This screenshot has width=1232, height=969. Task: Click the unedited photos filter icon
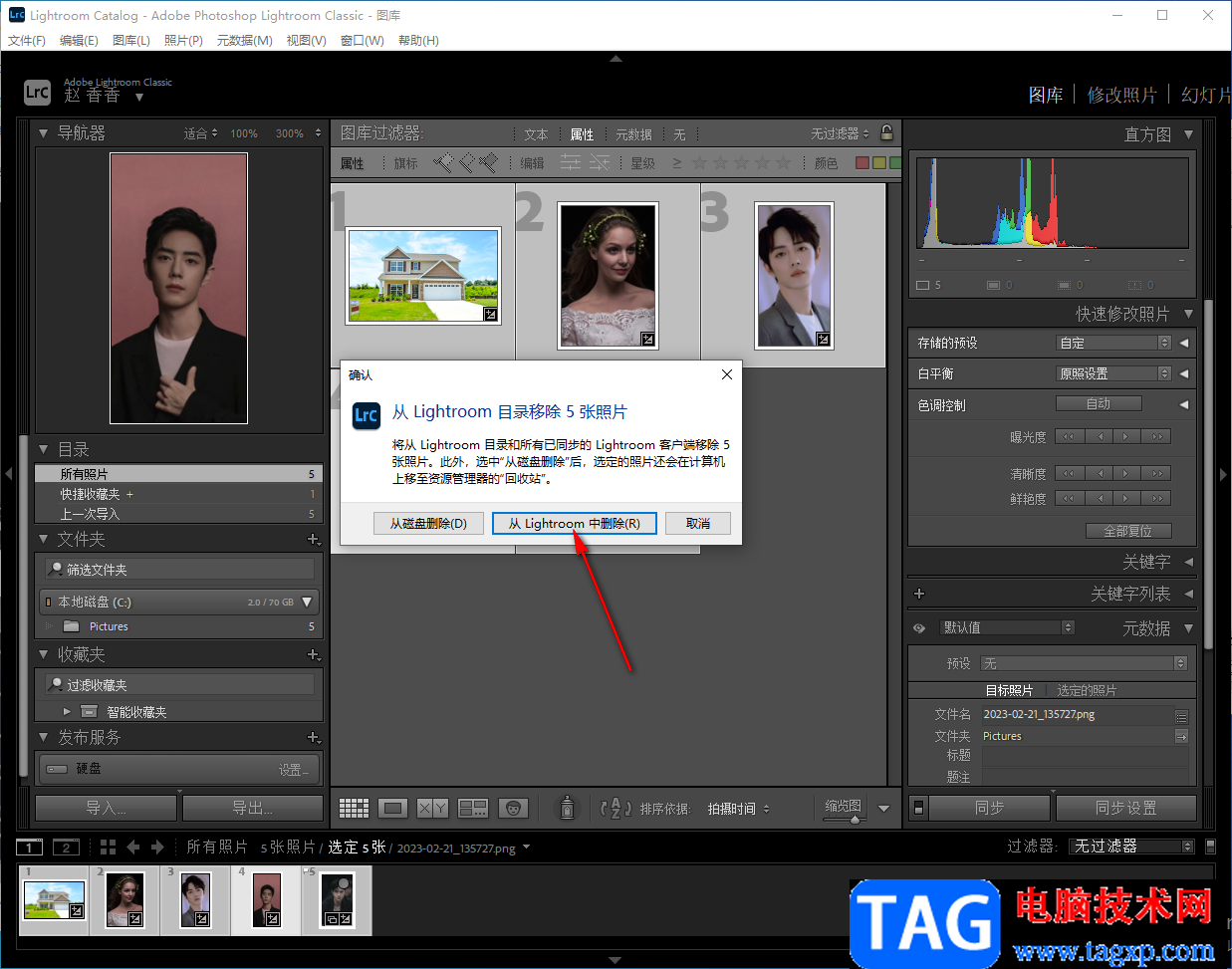click(x=599, y=162)
